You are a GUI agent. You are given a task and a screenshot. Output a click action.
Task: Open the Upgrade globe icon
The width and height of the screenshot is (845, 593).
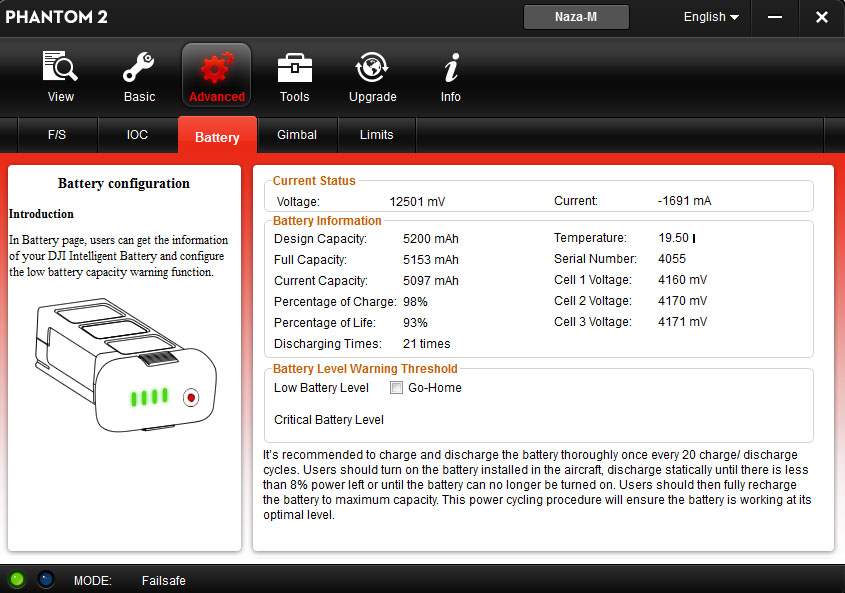pyautogui.click(x=372, y=67)
